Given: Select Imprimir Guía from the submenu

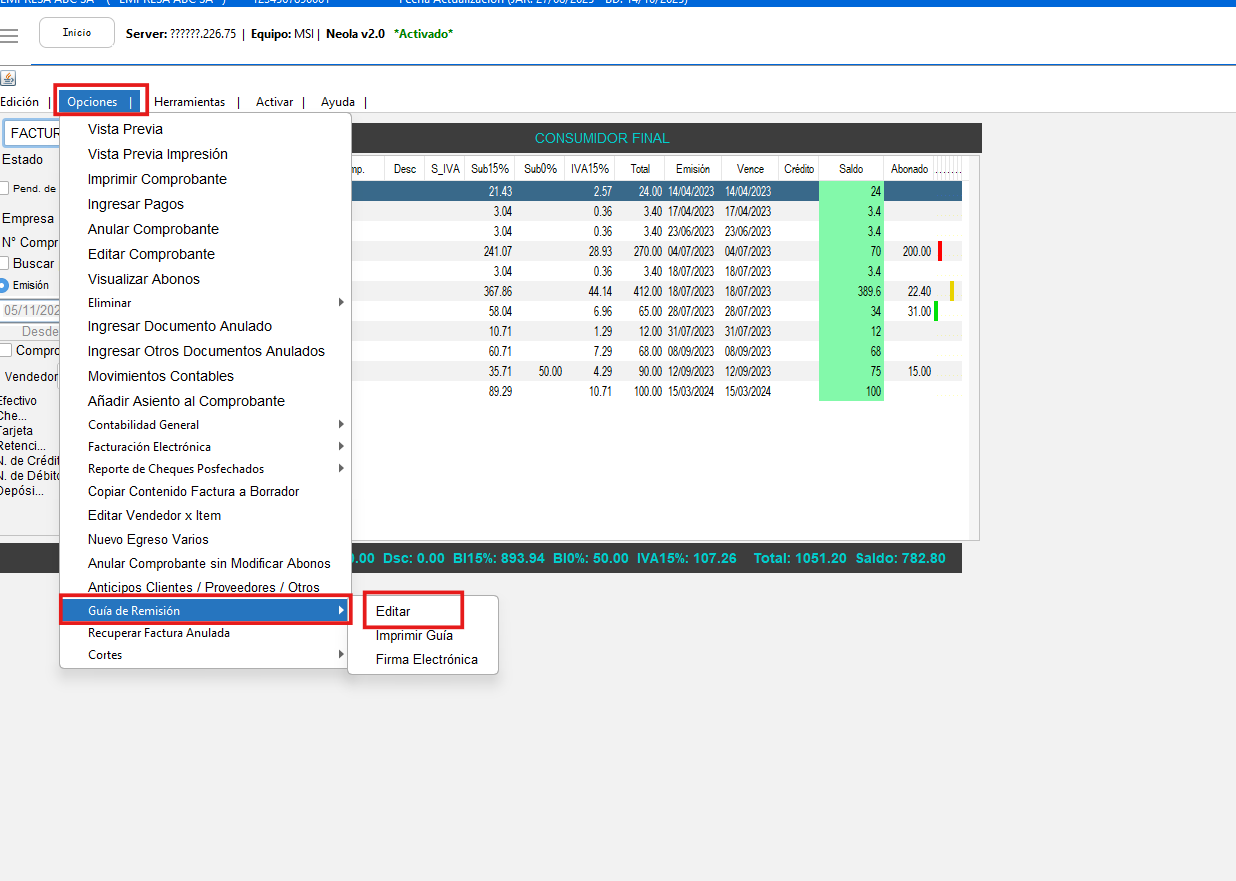Looking at the screenshot, I should pos(414,635).
